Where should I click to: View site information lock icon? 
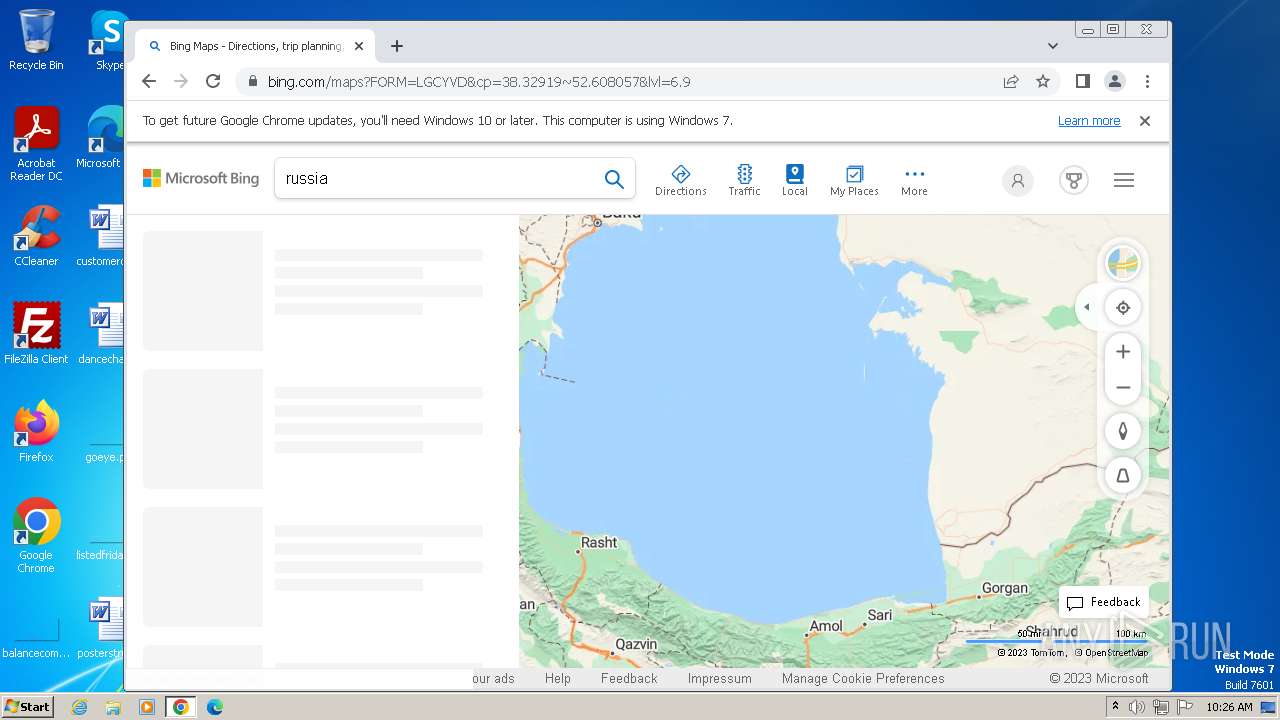(x=252, y=82)
